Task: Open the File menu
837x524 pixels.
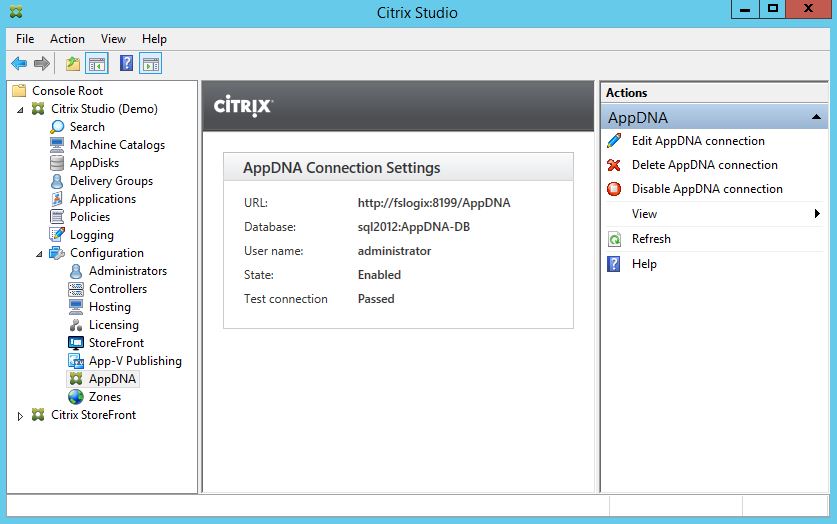Action: pyautogui.click(x=25, y=39)
